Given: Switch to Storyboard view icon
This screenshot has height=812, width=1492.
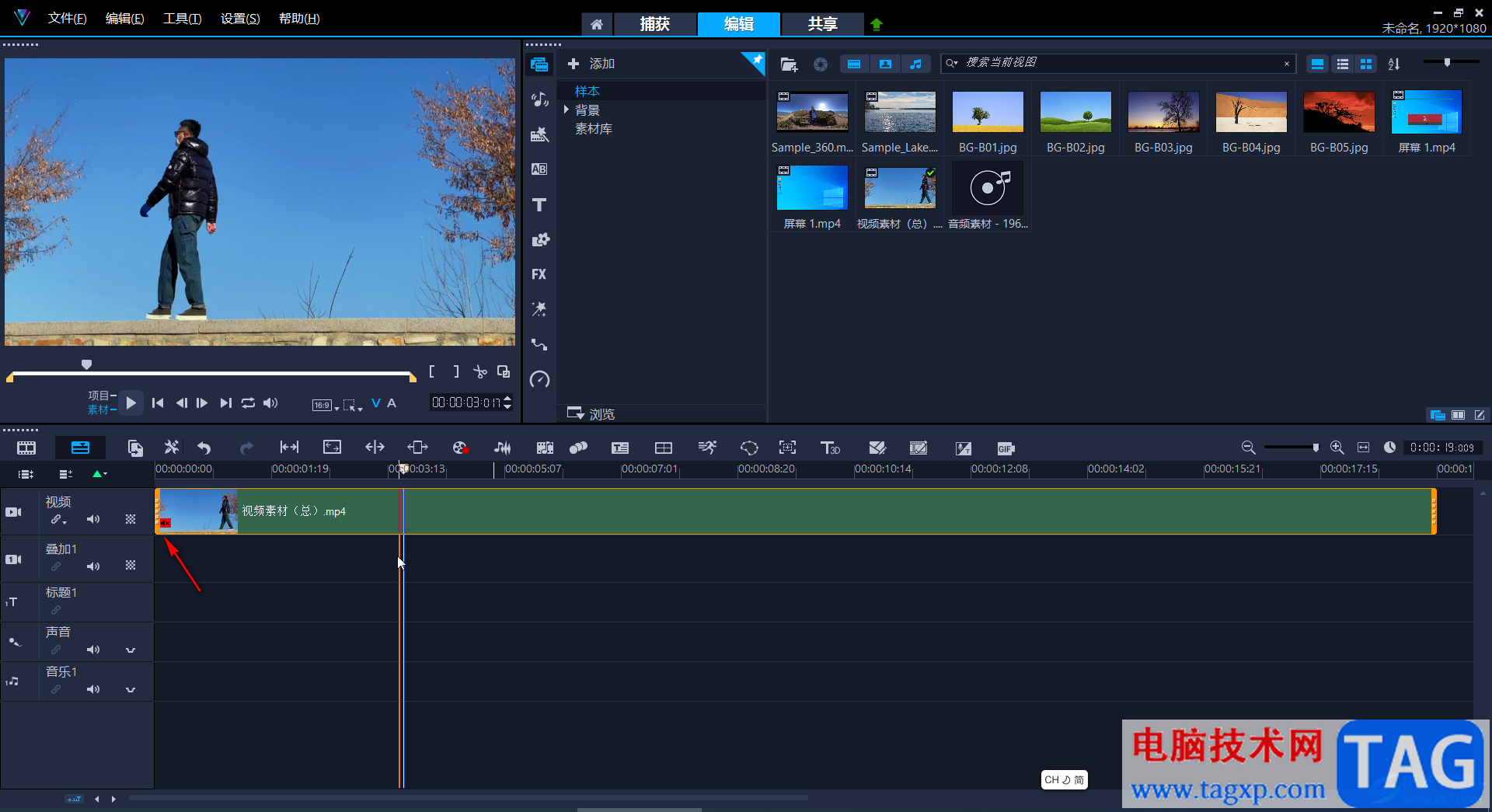Looking at the screenshot, I should pos(26,448).
